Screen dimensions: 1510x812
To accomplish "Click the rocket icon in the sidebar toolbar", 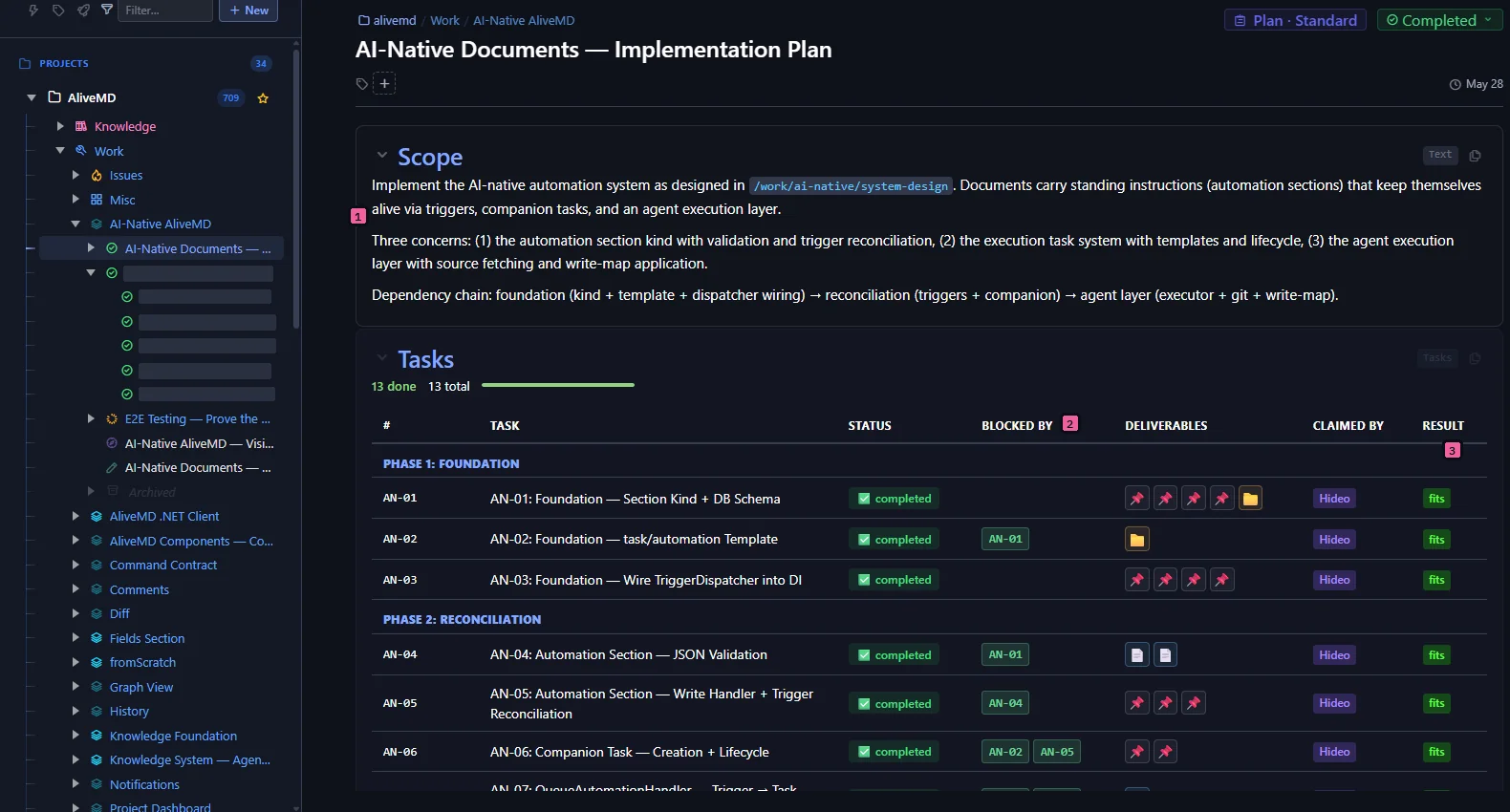I will click(83, 11).
